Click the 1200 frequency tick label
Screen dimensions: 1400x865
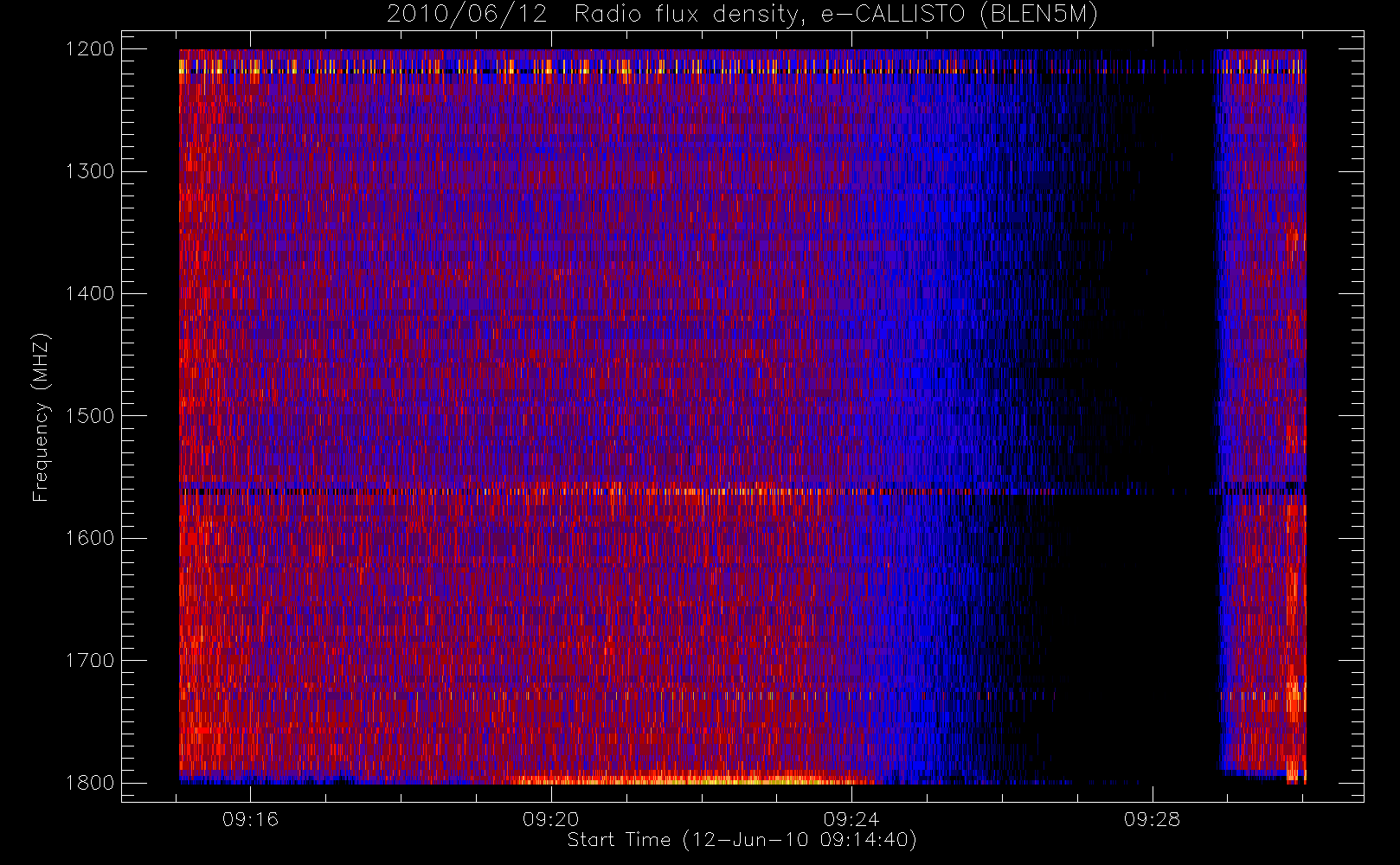coord(90,49)
